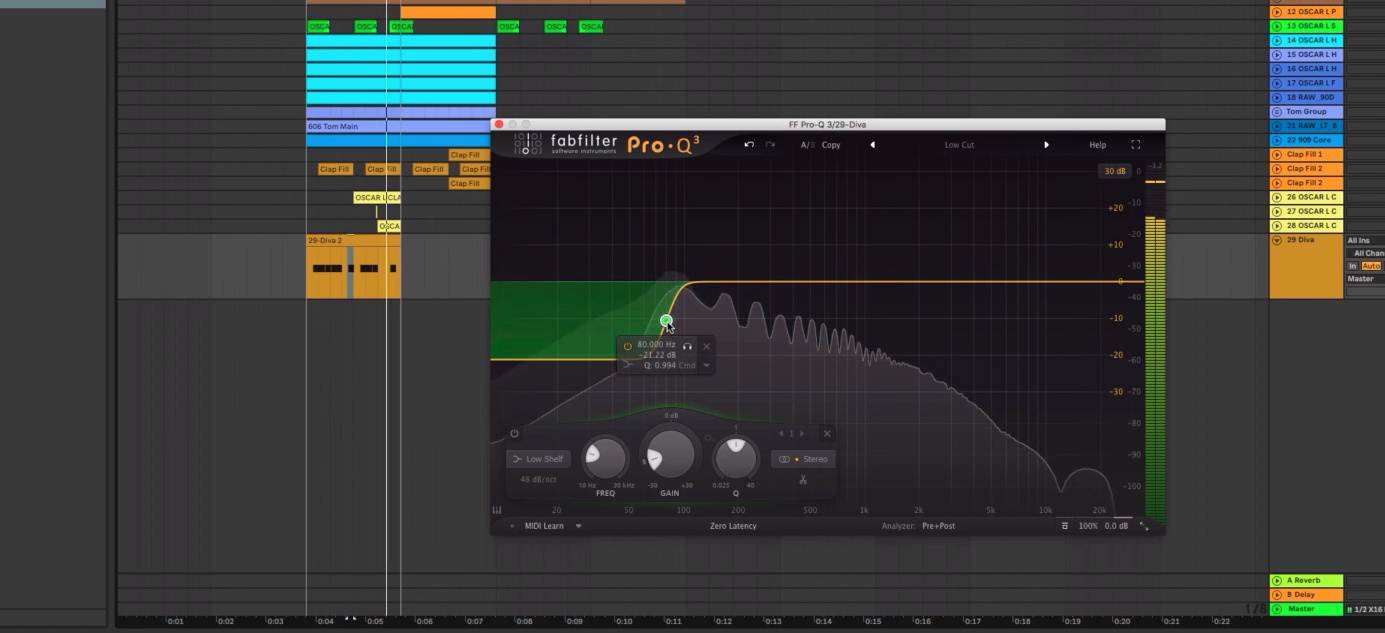Load the next preset with the right arrow
This screenshot has width=1385, height=633.
point(1047,145)
